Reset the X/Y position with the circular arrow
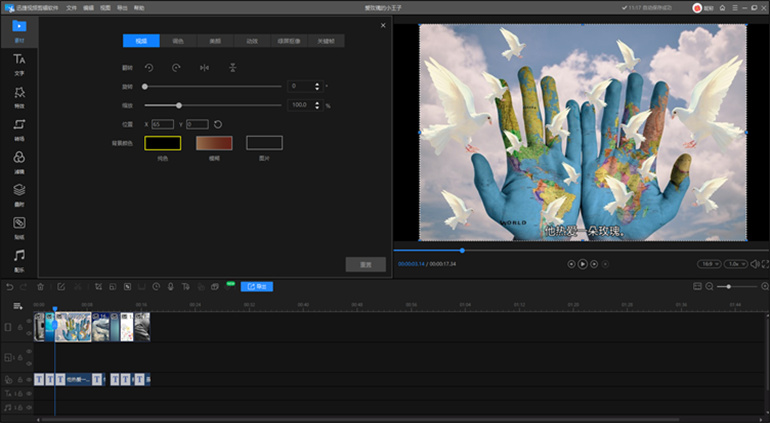Viewport: 770px width, 423px height. 218,124
